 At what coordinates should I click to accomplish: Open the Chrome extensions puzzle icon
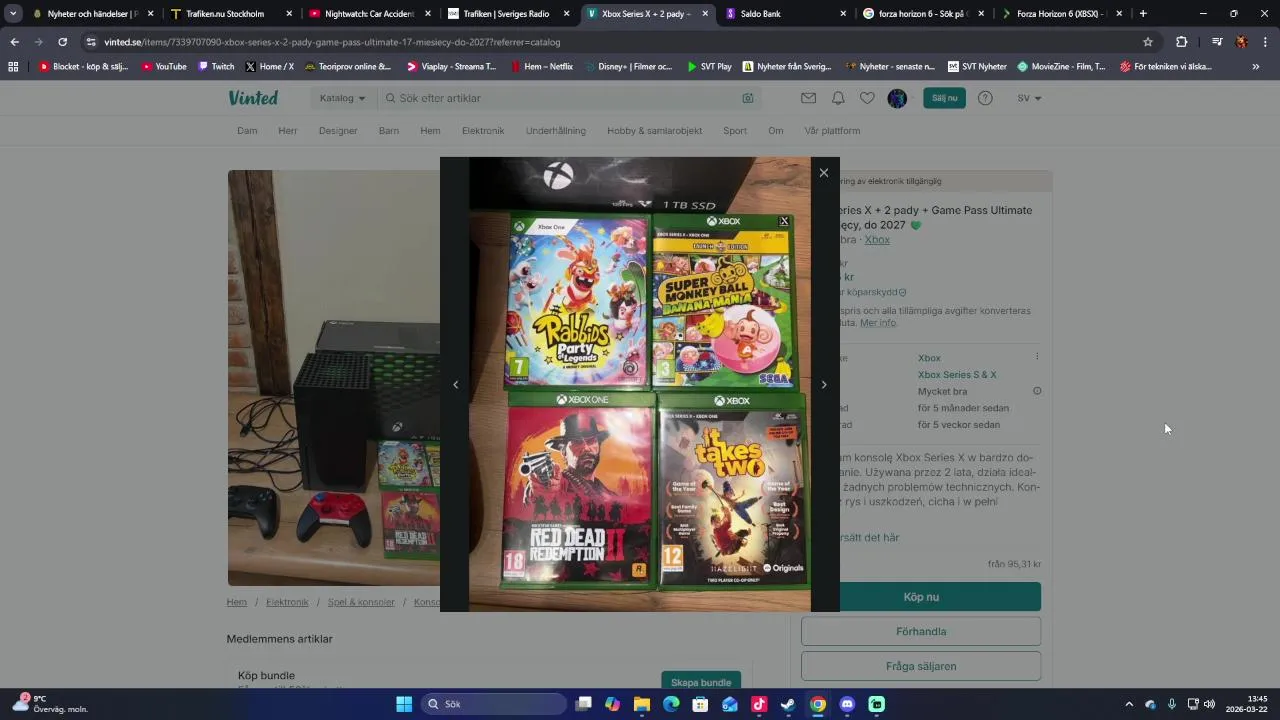click(1181, 42)
